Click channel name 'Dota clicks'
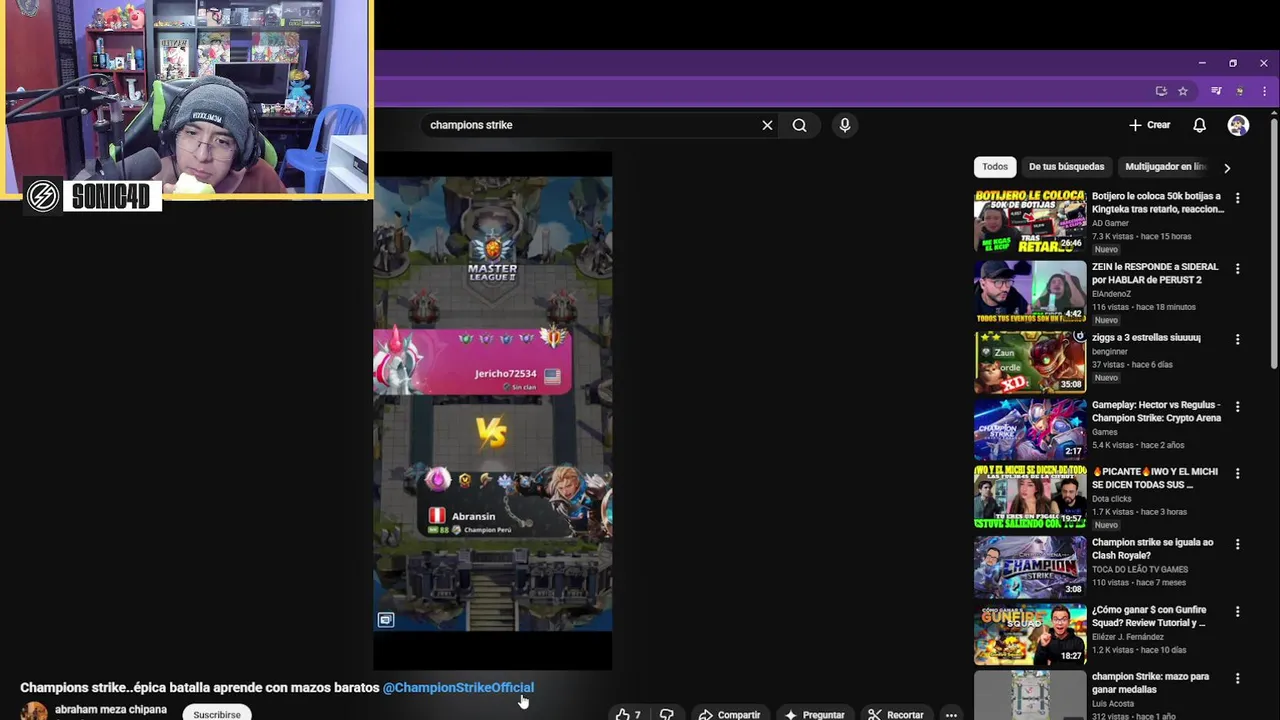Image resolution: width=1280 pixels, height=720 pixels. 1112,499
